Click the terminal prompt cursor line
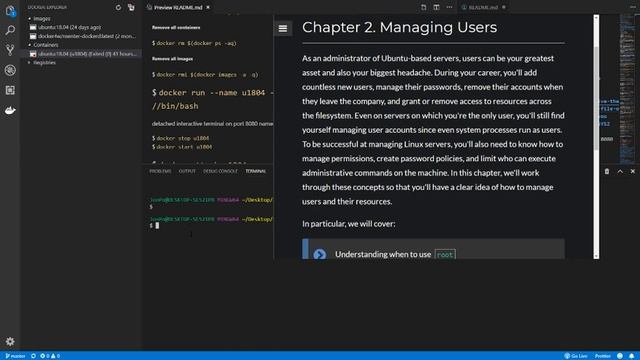Image resolution: width=640 pixels, height=360 pixels. pos(155,225)
